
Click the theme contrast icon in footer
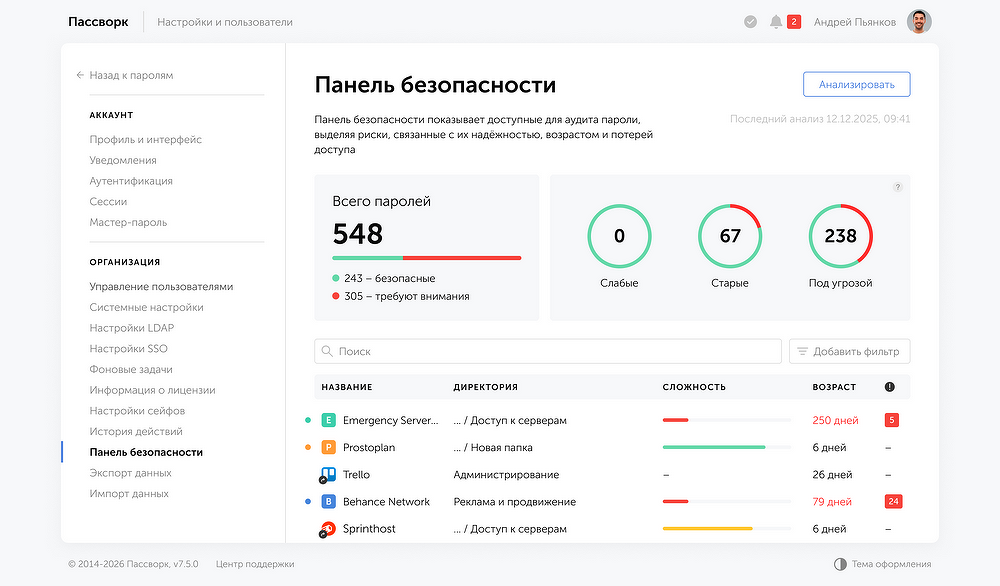pyautogui.click(x=841, y=564)
